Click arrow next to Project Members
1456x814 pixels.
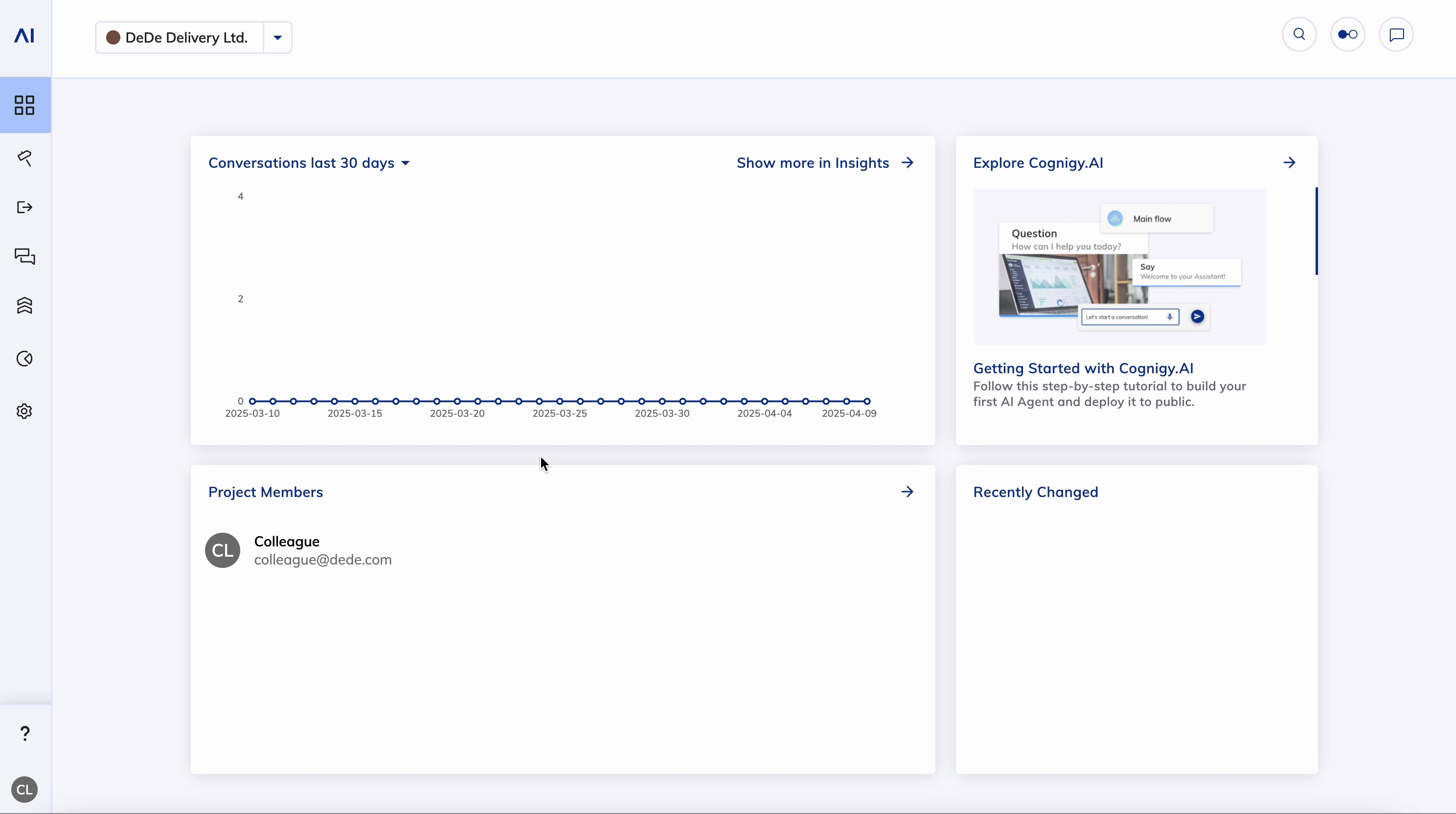click(907, 492)
